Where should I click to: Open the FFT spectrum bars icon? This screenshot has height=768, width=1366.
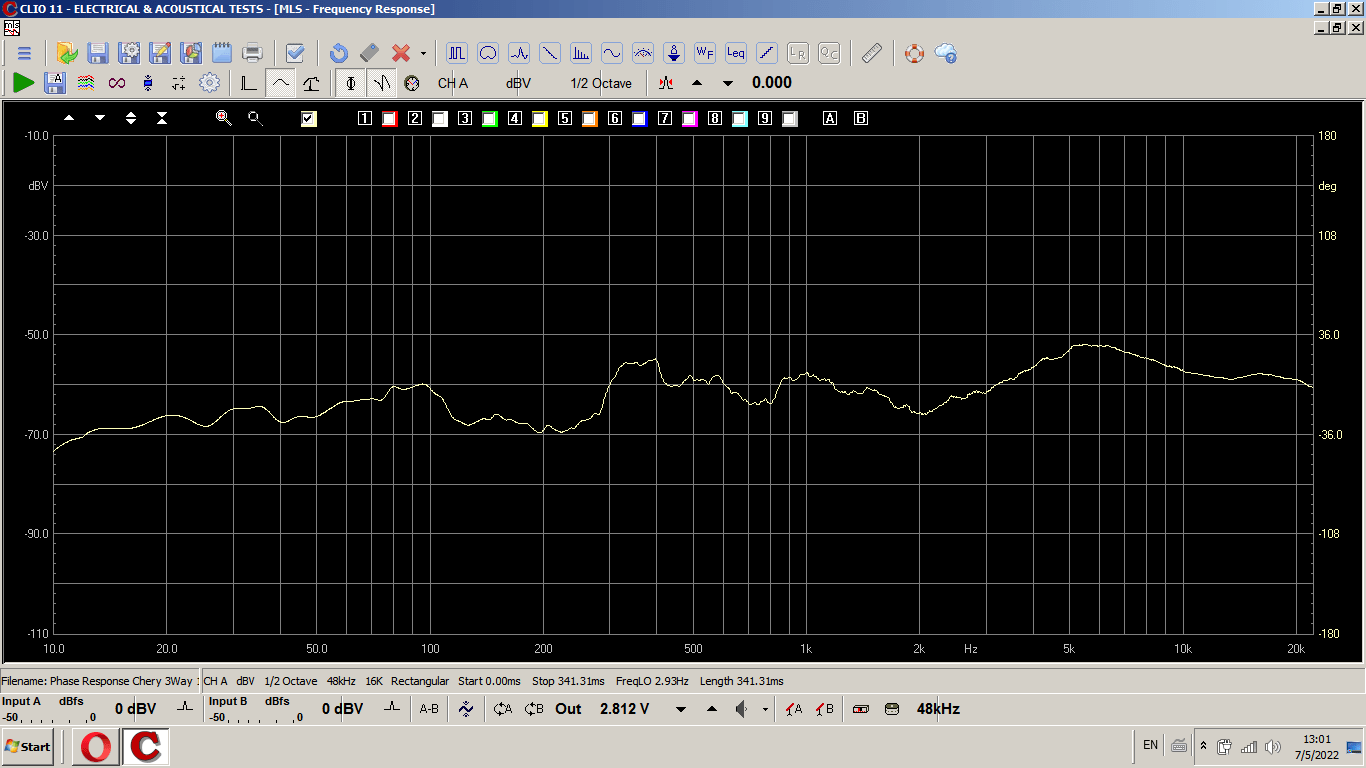tap(581, 53)
